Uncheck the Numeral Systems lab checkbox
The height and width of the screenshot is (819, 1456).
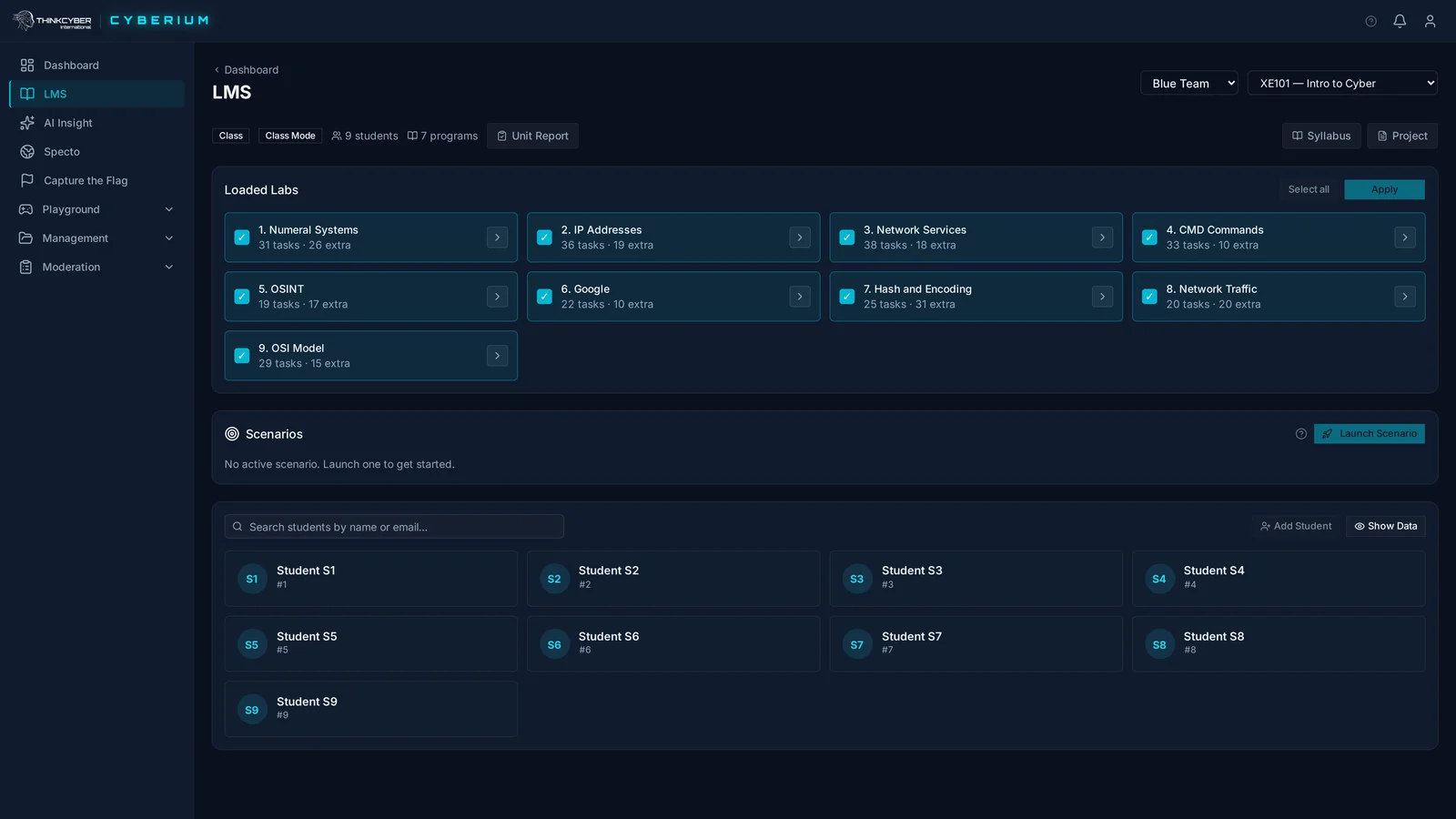tap(242, 238)
